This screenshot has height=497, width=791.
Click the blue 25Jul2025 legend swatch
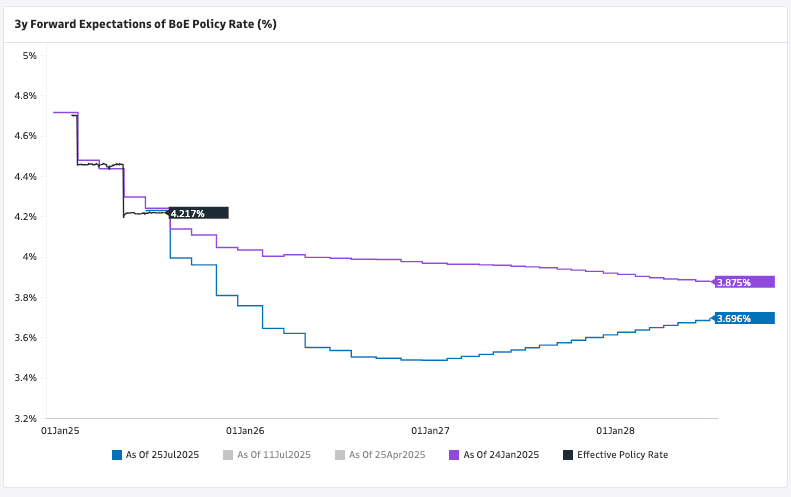pos(118,455)
